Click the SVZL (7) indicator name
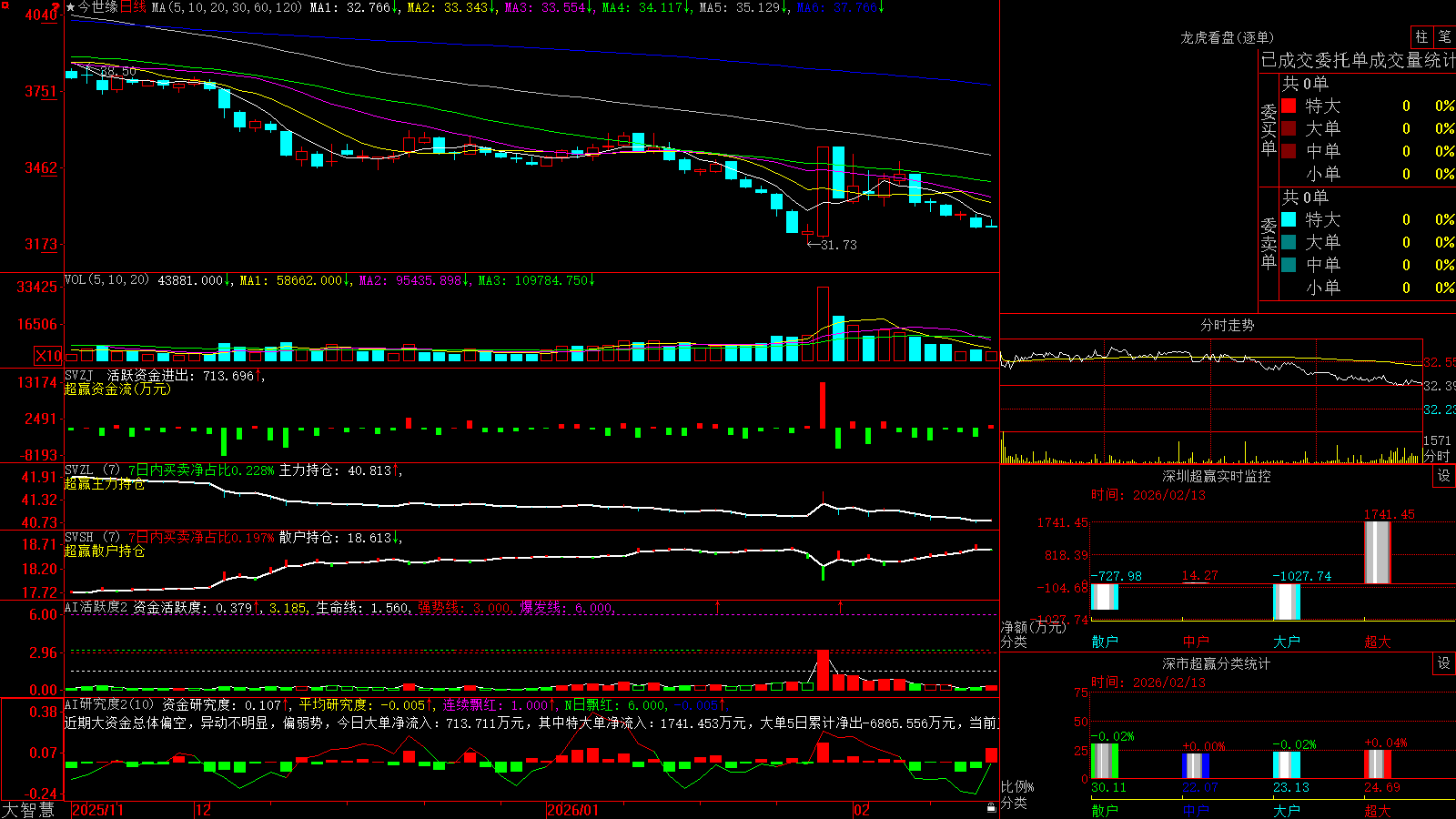The image size is (1456, 819). click(x=92, y=470)
